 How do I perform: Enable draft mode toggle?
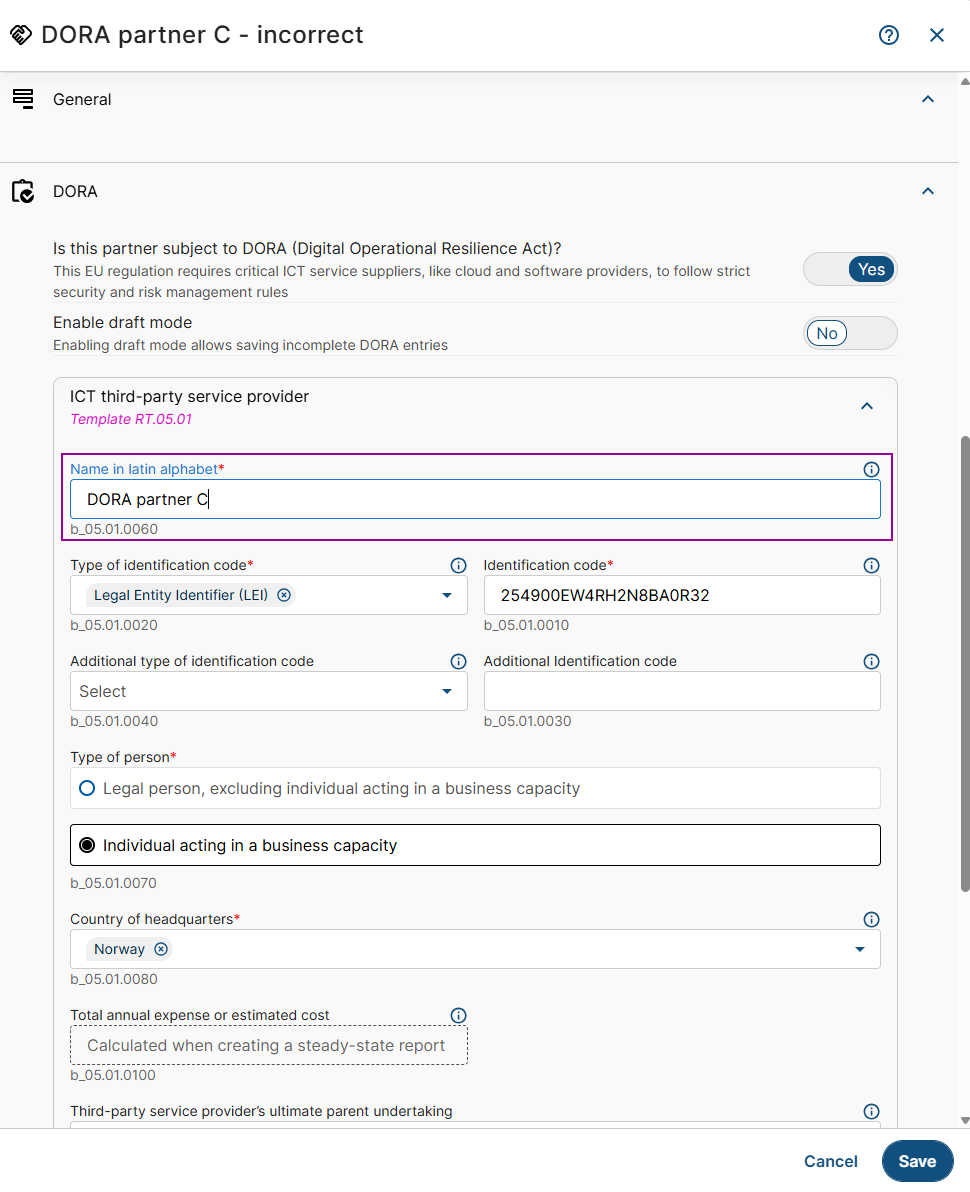(x=850, y=333)
